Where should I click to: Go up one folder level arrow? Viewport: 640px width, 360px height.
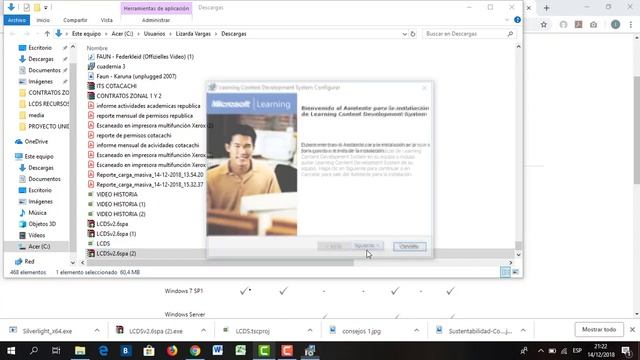[x=47, y=34]
